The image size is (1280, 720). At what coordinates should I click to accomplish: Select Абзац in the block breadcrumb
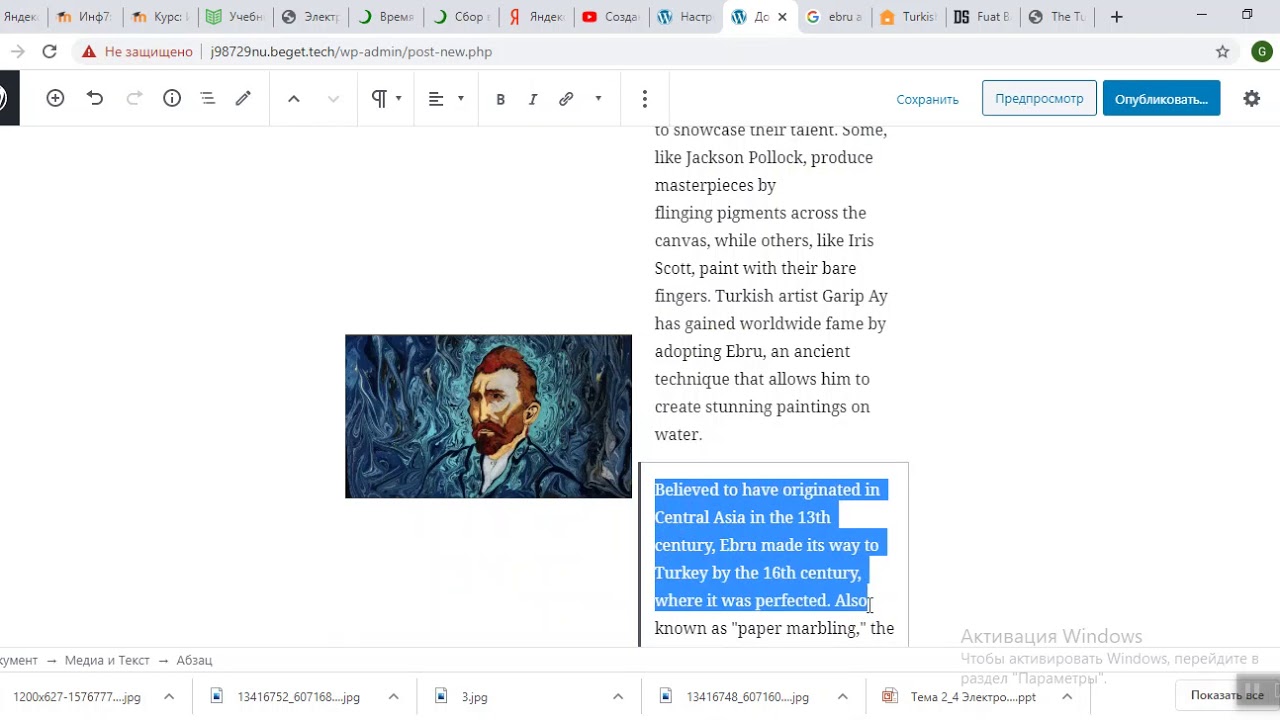[x=194, y=660]
